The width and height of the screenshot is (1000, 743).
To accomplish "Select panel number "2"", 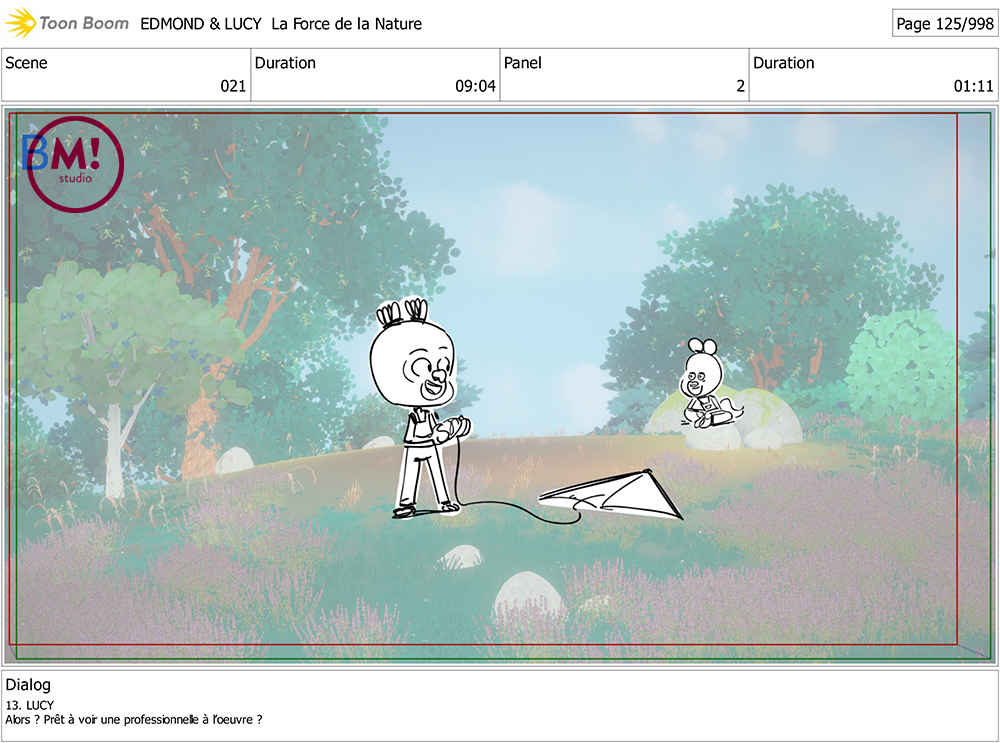I will tap(740, 86).
